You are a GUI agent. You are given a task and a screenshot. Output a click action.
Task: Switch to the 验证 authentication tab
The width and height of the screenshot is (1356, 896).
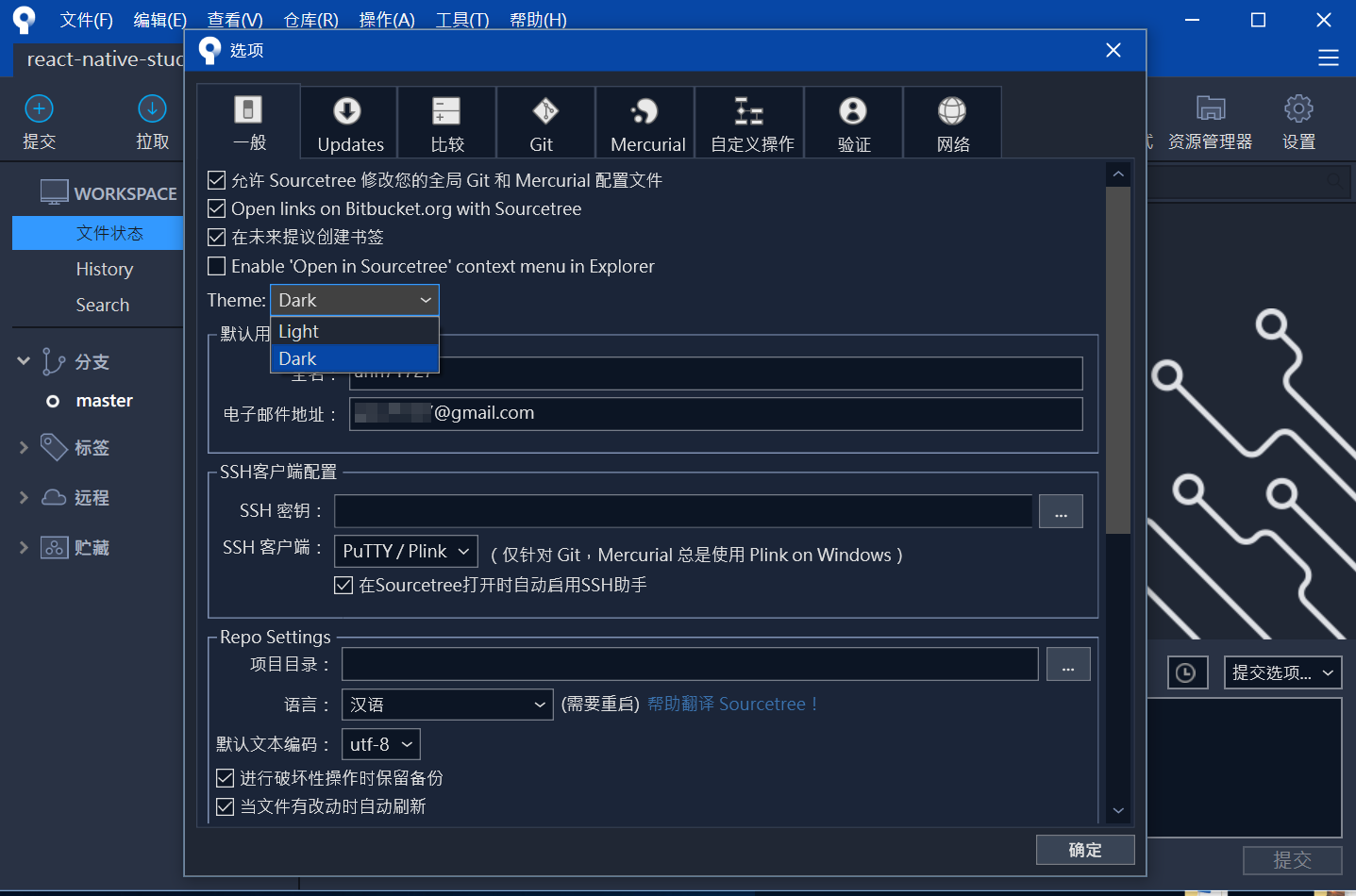pos(854,122)
